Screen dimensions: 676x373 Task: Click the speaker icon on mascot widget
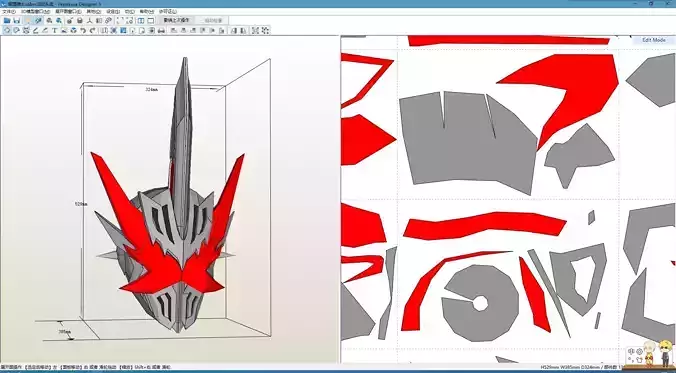coord(631,351)
